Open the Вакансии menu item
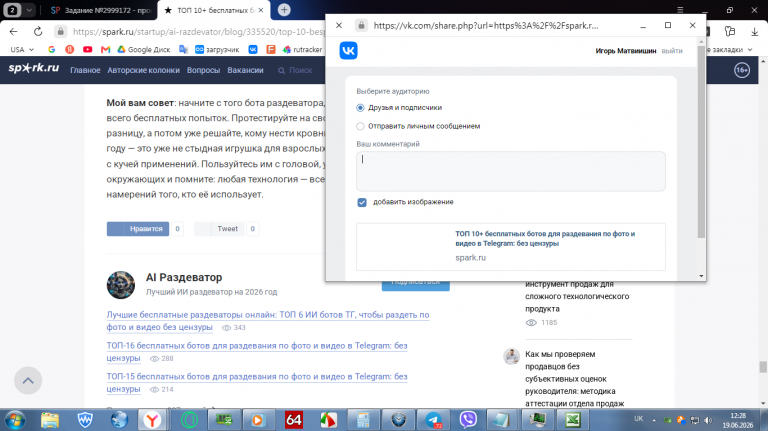768x431 pixels. (x=245, y=70)
